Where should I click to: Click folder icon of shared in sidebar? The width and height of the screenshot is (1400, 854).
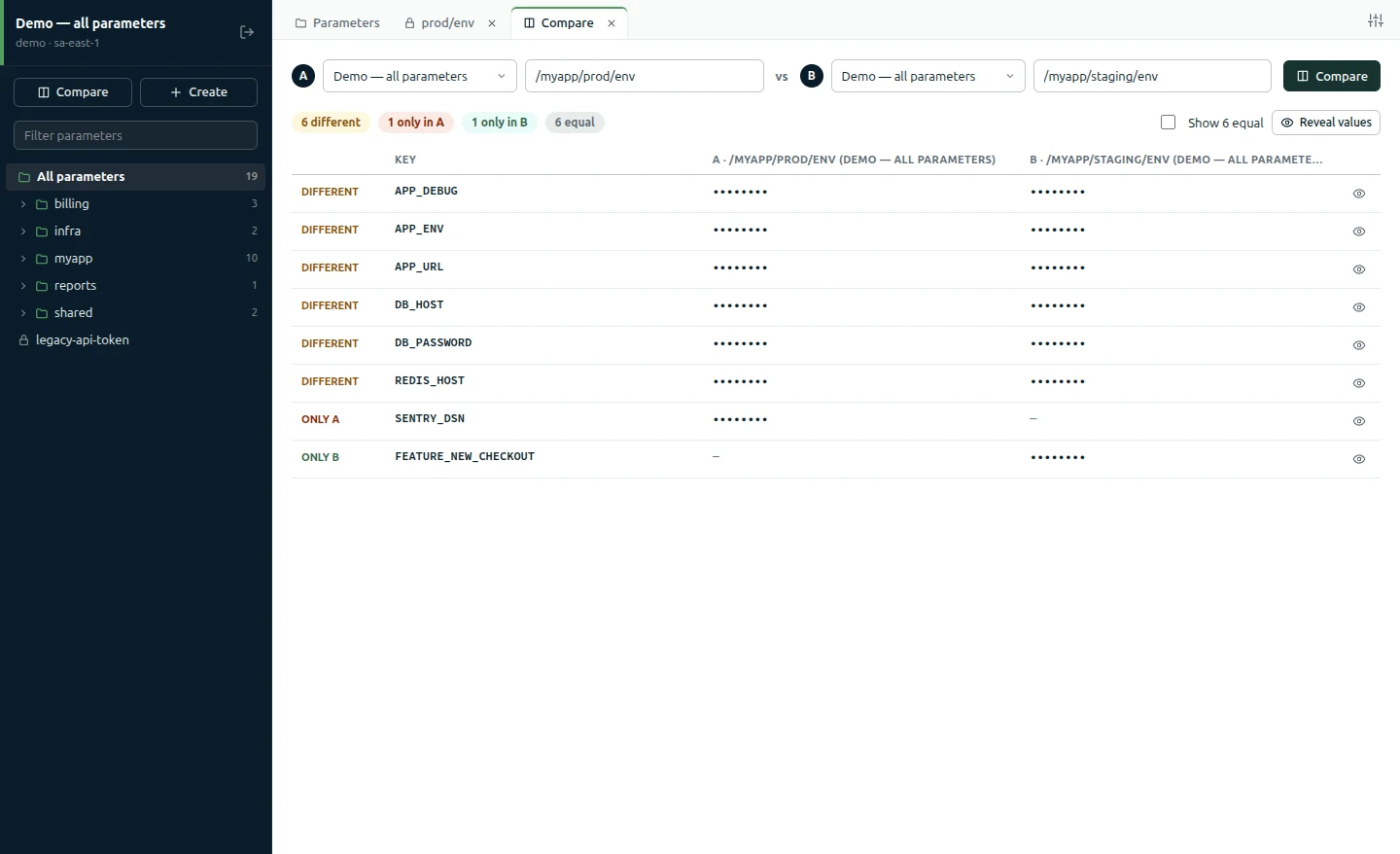click(x=42, y=313)
